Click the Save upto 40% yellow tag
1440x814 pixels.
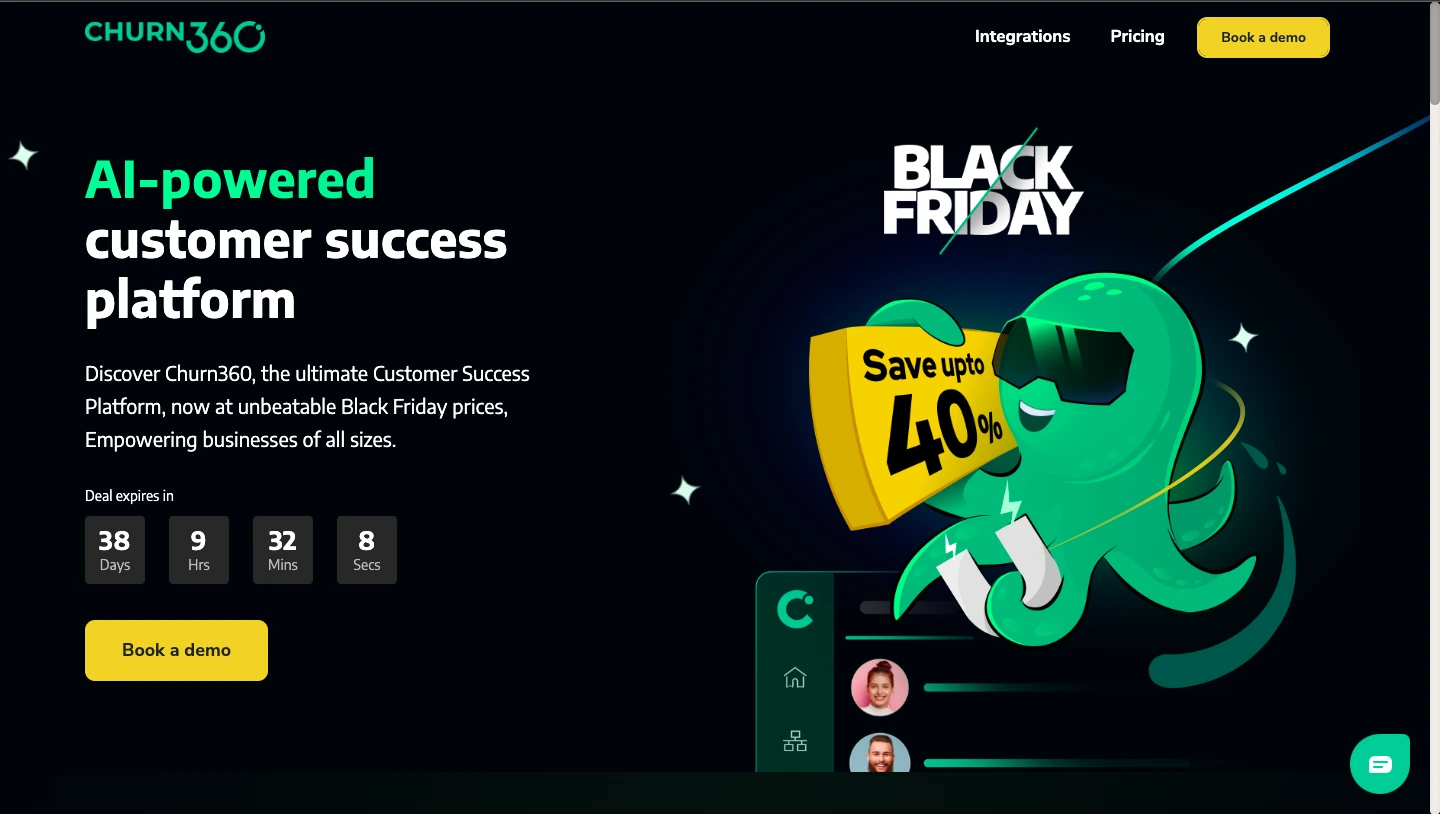click(x=915, y=420)
